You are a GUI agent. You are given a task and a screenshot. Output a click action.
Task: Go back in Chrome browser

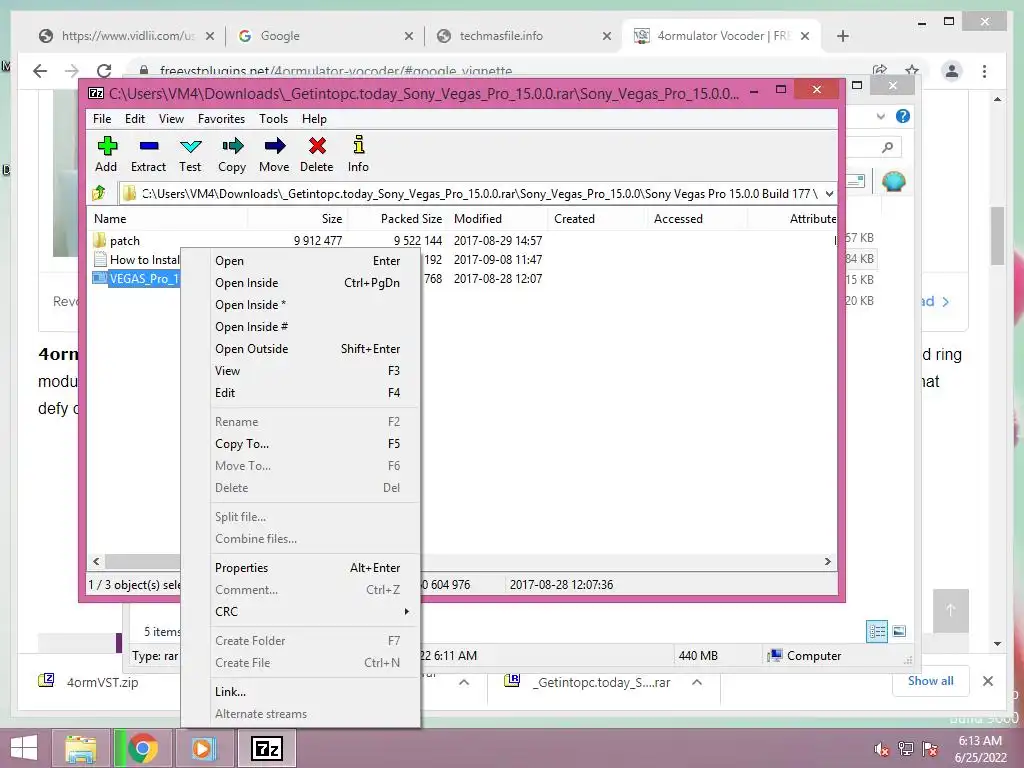tap(40, 71)
